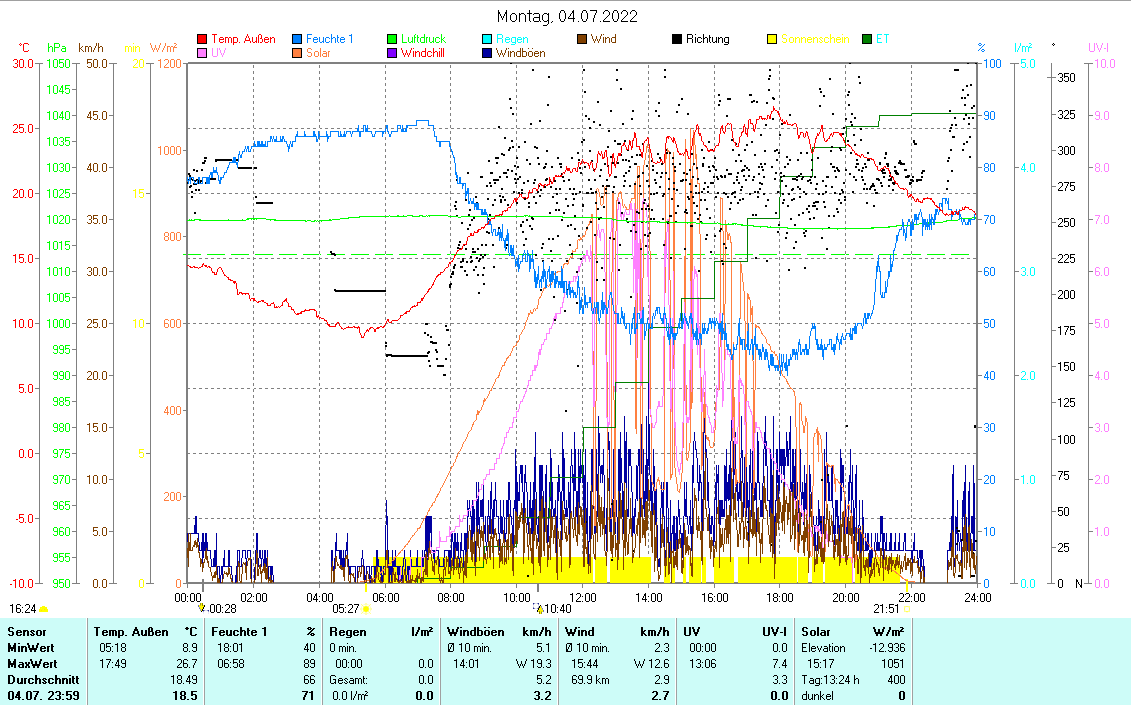Click the chart title Montag, 04.07.2022
Viewport: 1131px width, 705px height.
tap(567, 16)
